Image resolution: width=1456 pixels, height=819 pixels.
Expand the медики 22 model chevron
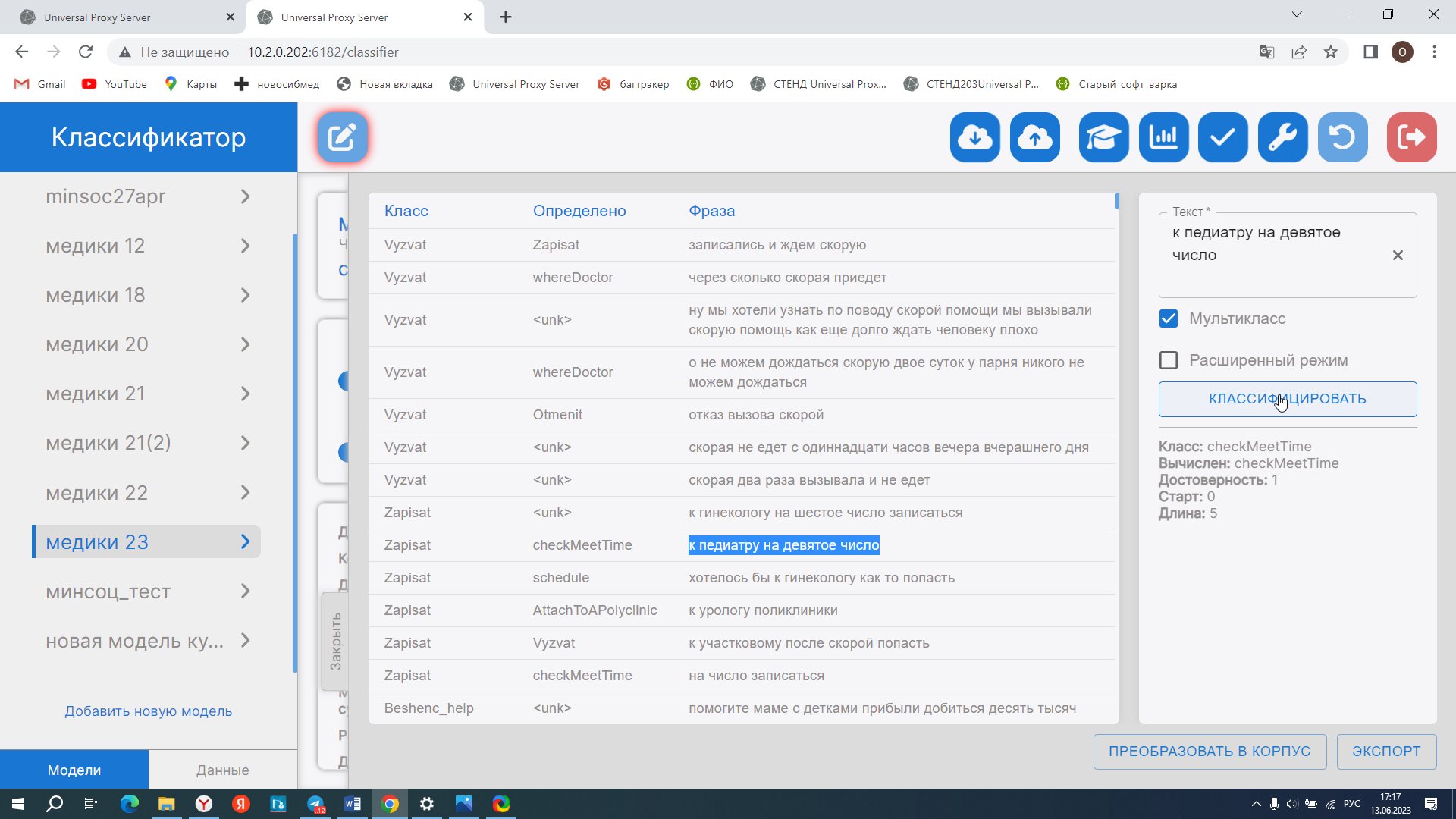(245, 493)
